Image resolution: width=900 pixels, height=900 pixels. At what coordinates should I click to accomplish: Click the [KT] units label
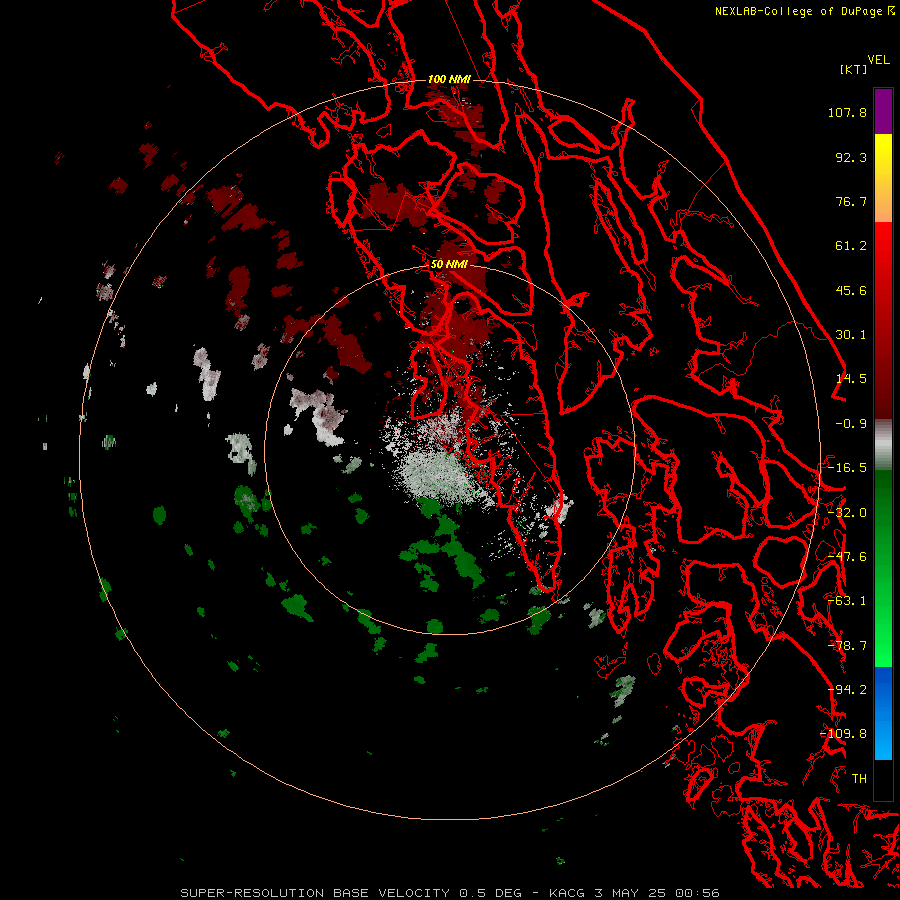pyautogui.click(x=854, y=69)
